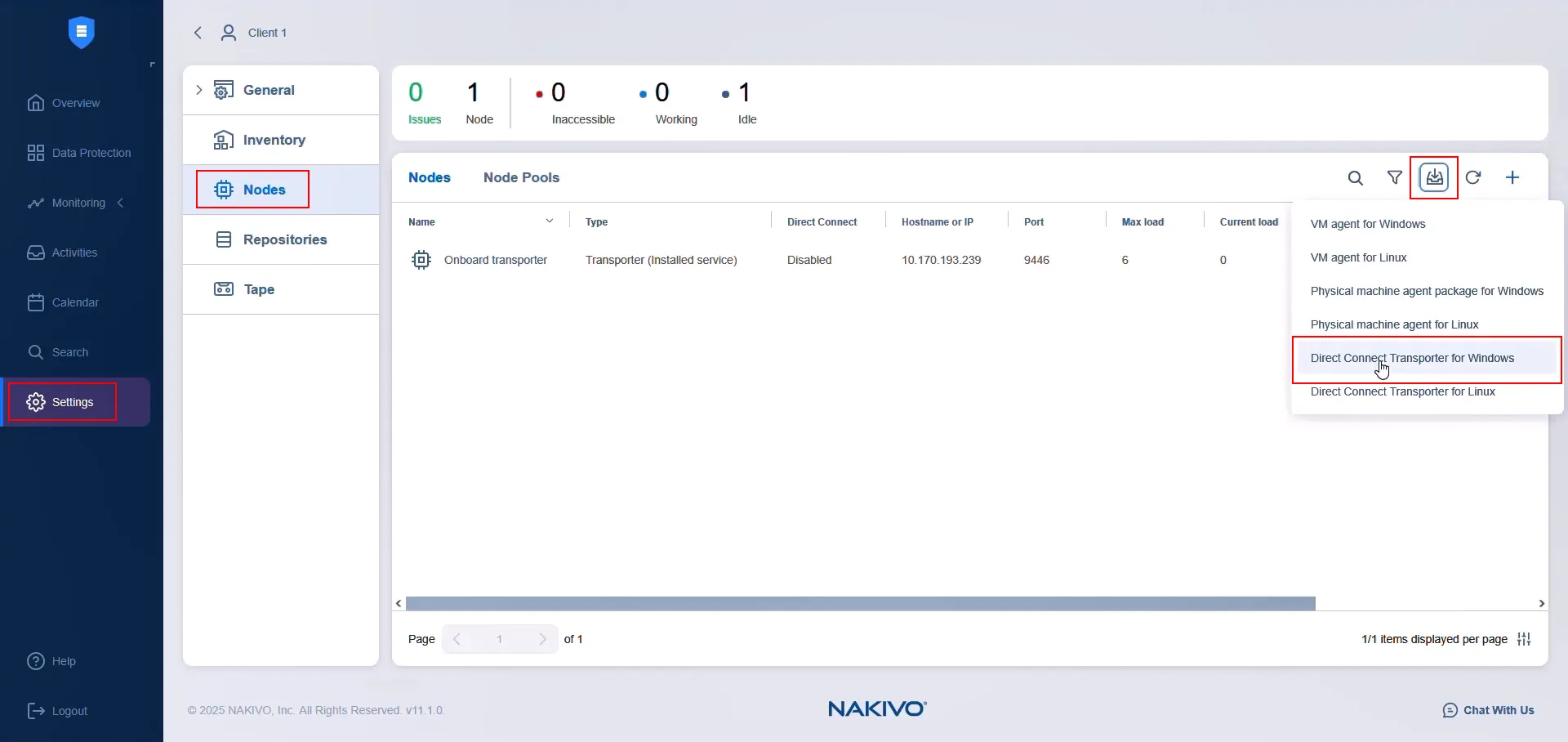Open the Chat With Us link
The image size is (1568, 742).
coord(1499,710)
